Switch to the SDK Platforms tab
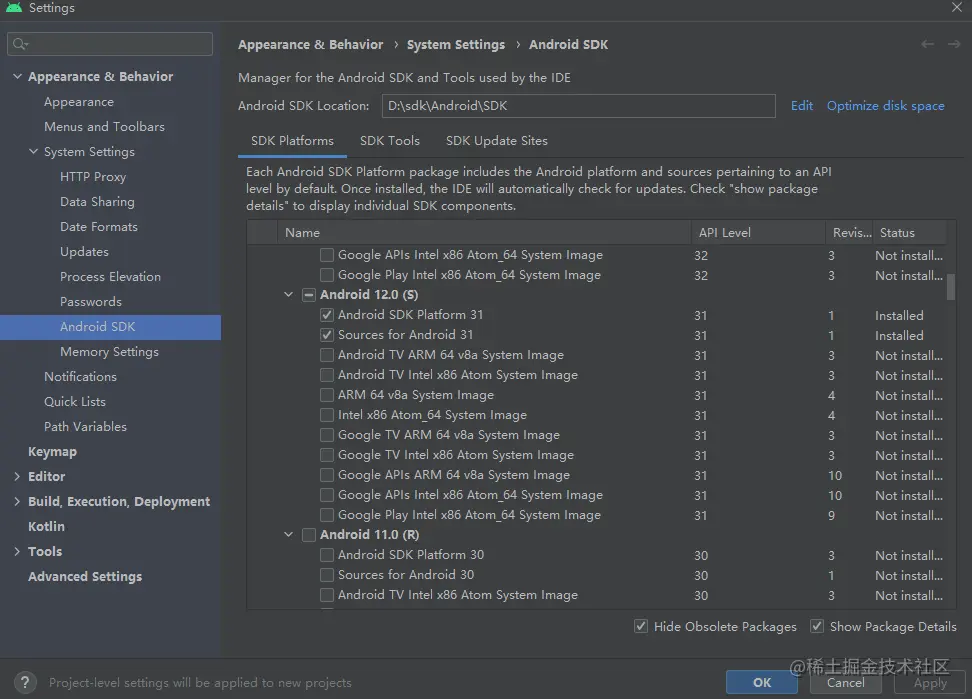972x699 pixels. [292, 141]
